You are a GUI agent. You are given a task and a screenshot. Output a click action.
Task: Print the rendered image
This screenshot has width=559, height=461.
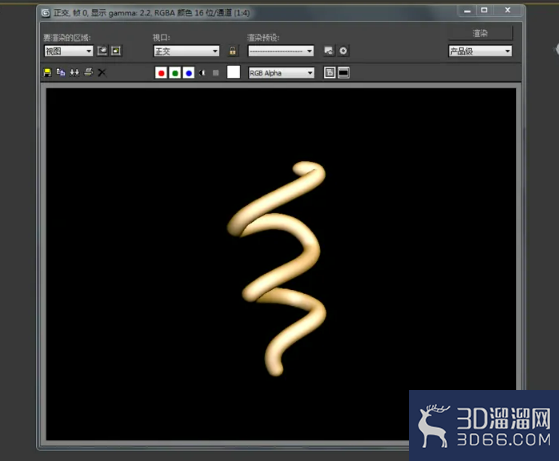coord(88,73)
